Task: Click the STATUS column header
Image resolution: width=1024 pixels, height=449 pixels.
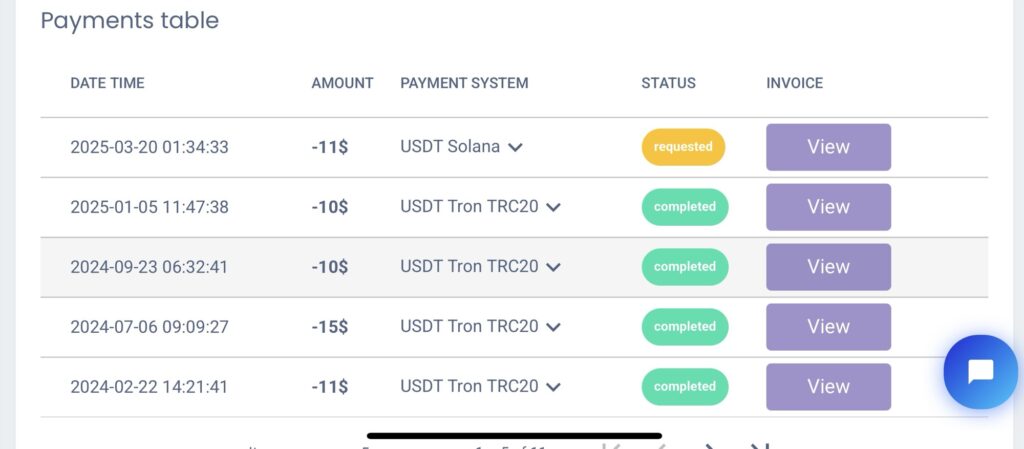Action: pos(668,84)
